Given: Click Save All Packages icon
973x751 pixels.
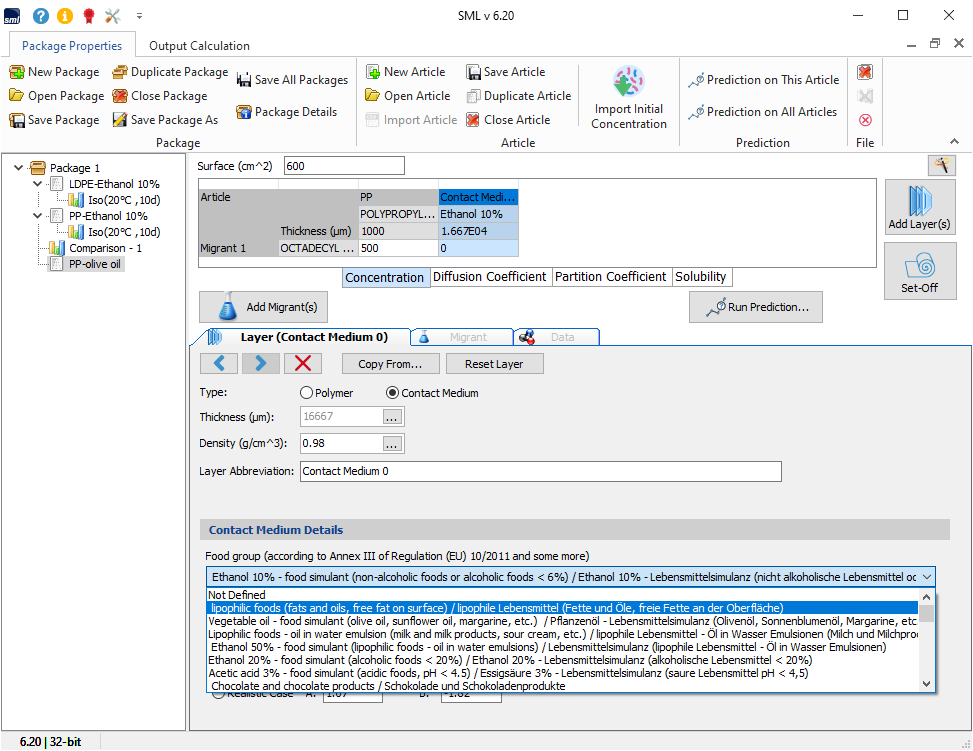Looking at the screenshot, I should (244, 80).
